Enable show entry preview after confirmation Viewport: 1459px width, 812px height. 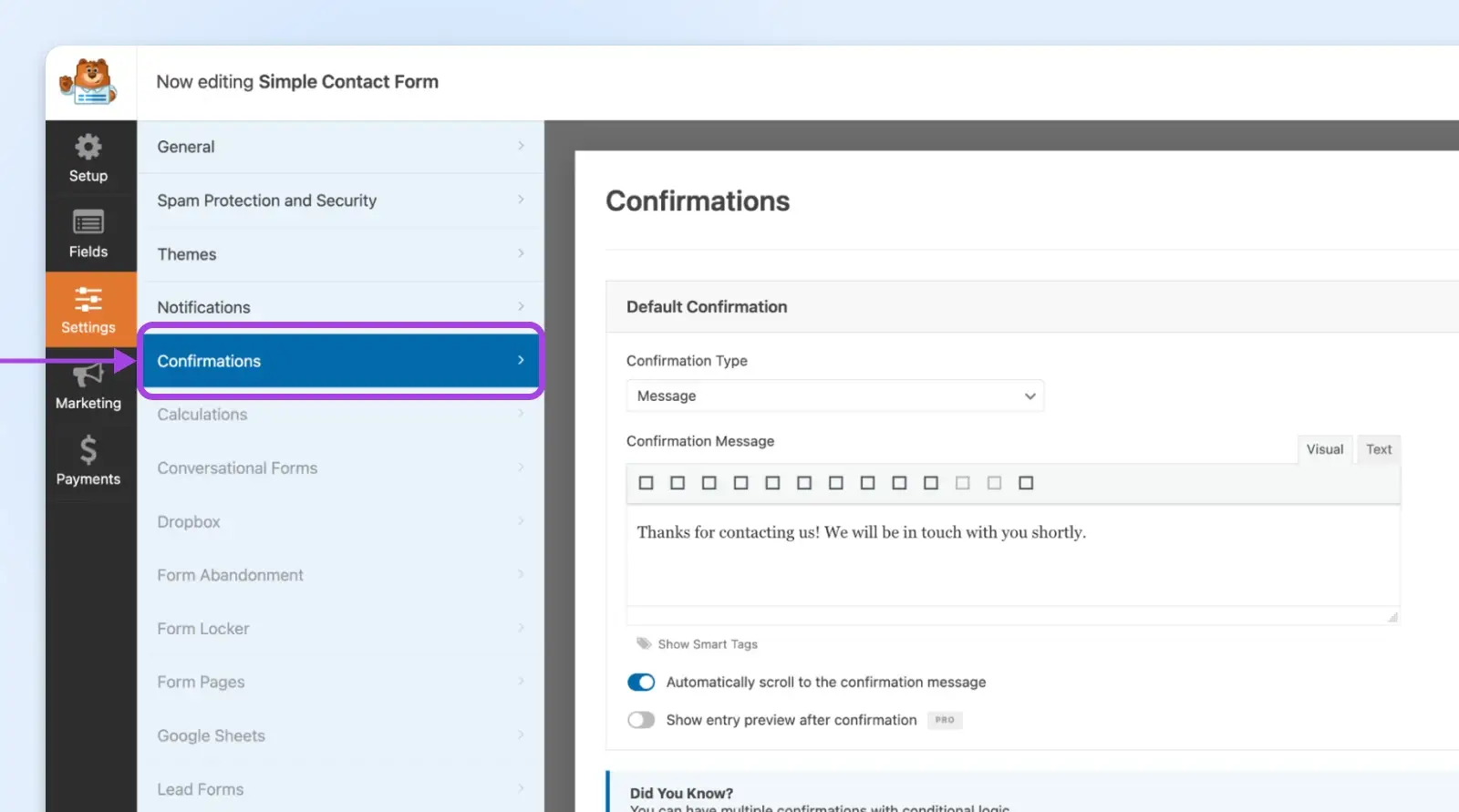pos(641,720)
